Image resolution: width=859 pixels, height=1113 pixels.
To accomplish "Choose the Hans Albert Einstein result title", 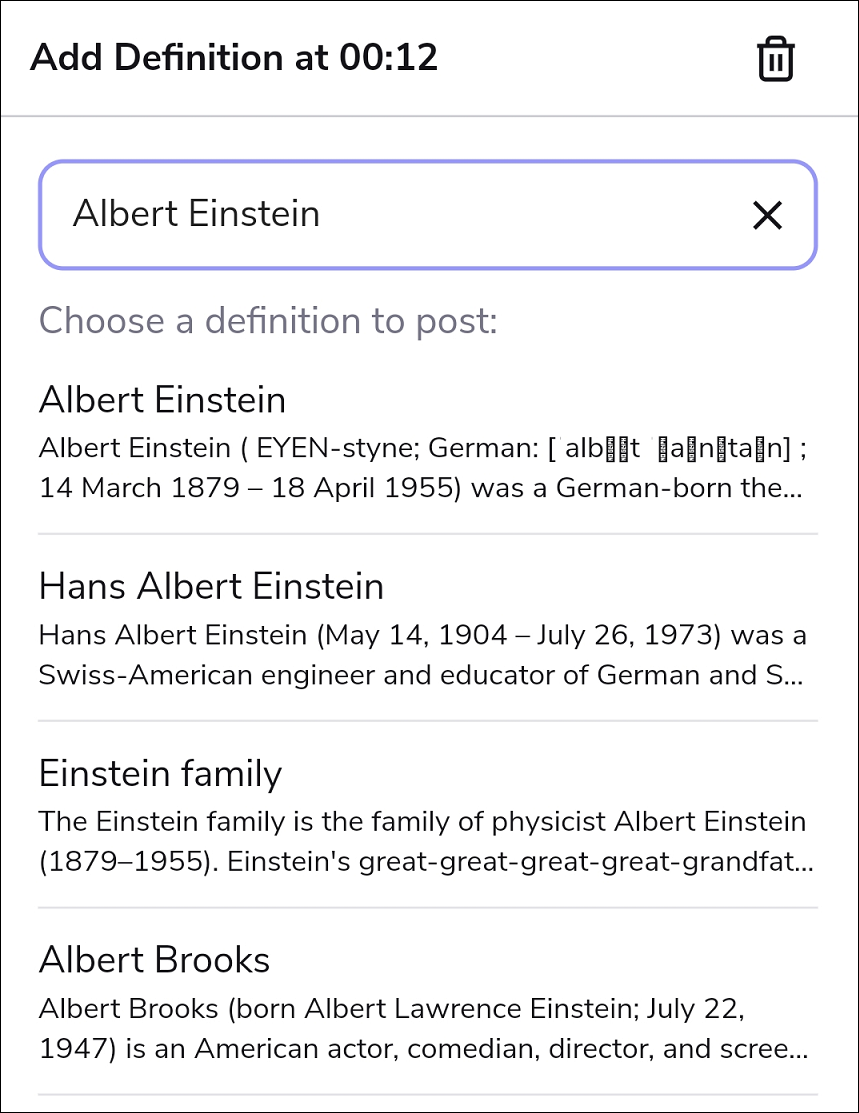I will point(211,586).
